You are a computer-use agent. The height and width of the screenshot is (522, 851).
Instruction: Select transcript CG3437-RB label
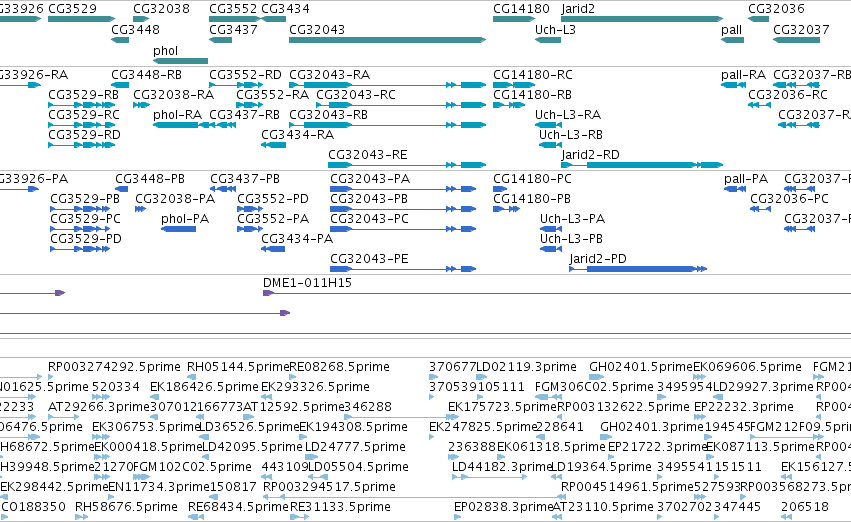[x=244, y=114]
